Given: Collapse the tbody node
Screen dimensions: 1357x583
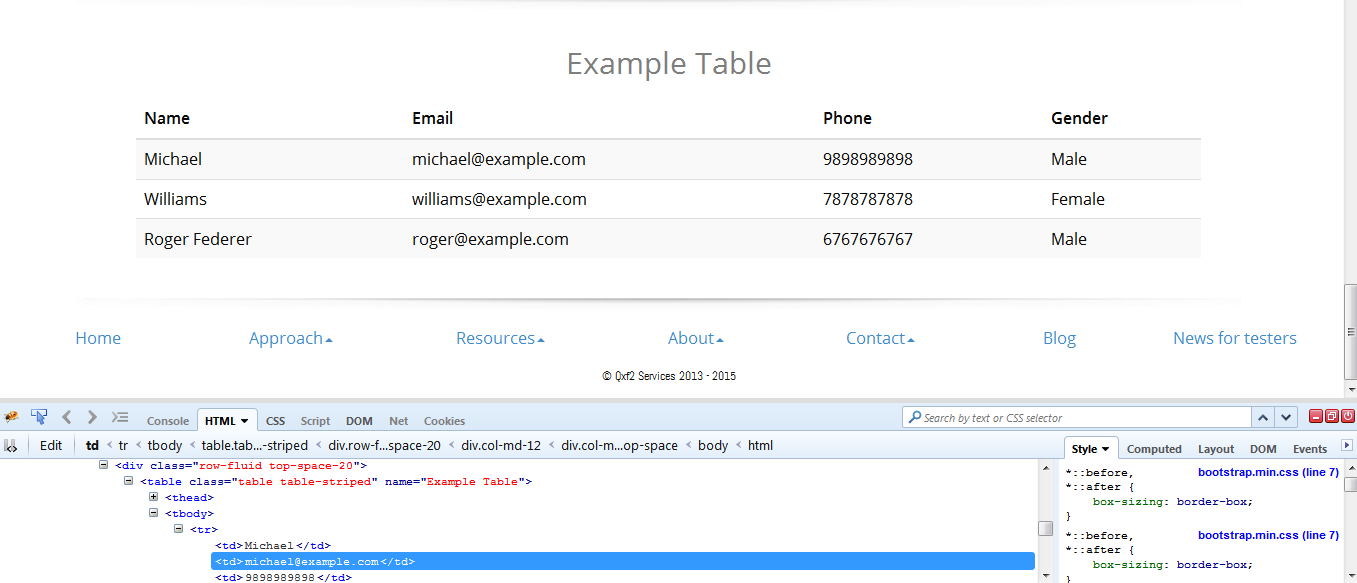Looking at the screenshot, I should click(154, 513).
